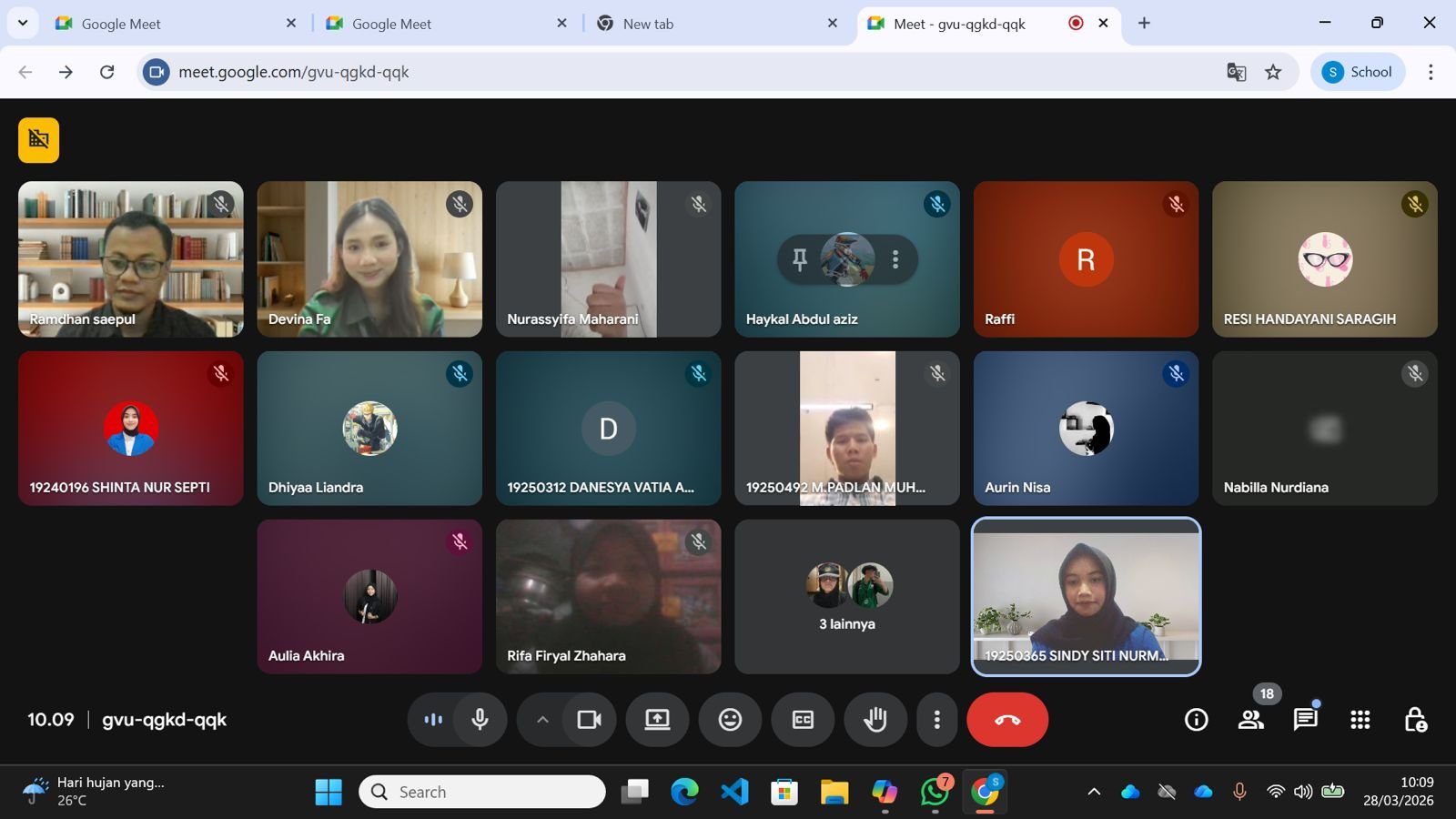Toggle closed captions button
The image size is (1456, 819).
803,720
